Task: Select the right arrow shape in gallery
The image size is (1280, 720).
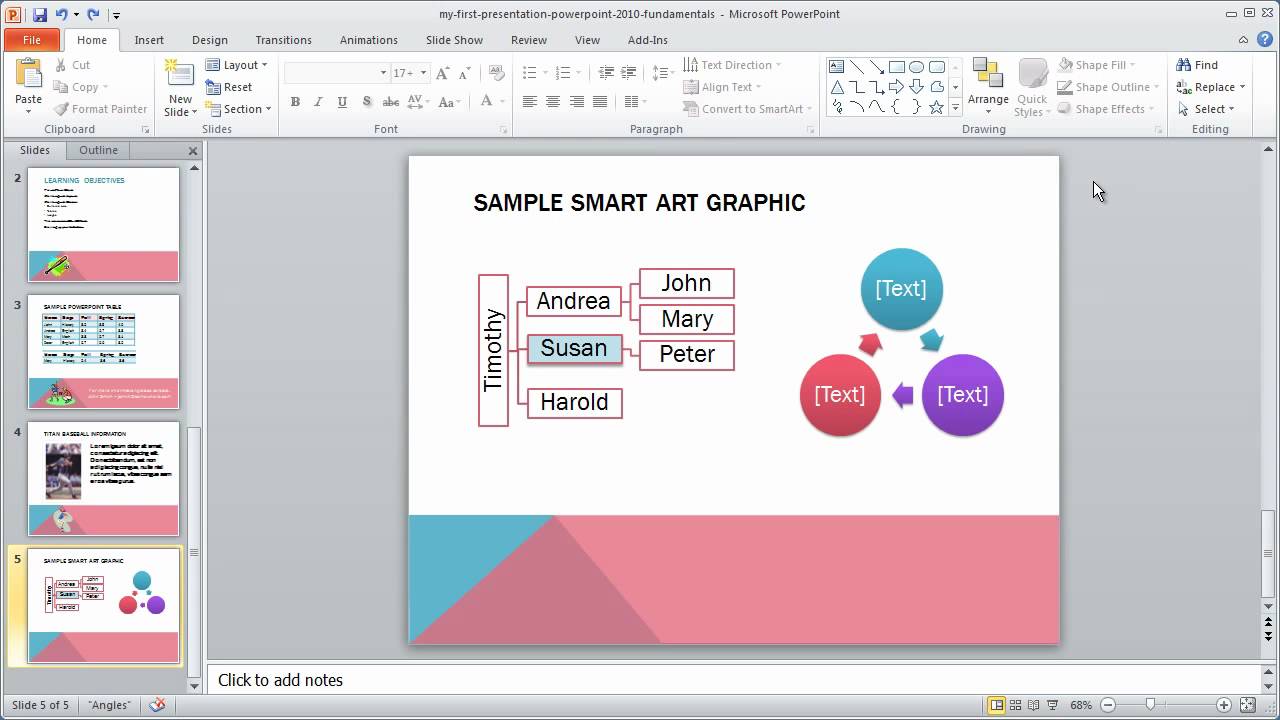Action: [897, 87]
